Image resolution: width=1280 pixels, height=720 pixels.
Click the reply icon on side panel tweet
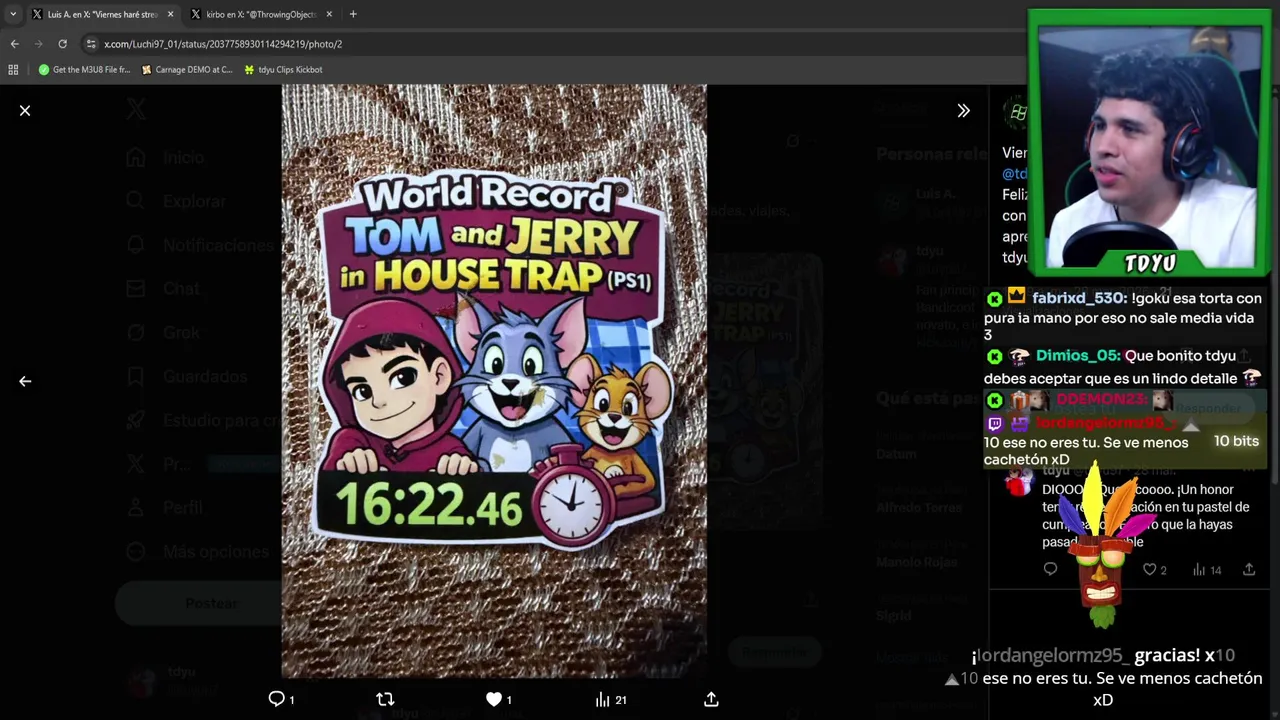[1050, 569]
